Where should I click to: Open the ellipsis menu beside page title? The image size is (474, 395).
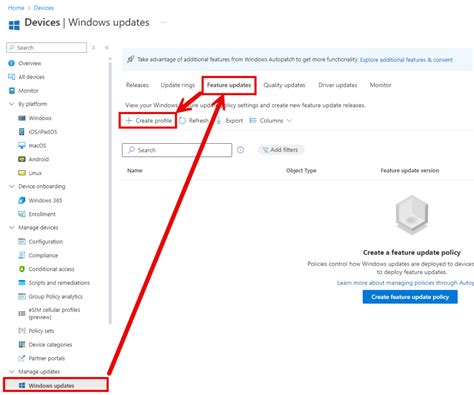[x=163, y=22]
